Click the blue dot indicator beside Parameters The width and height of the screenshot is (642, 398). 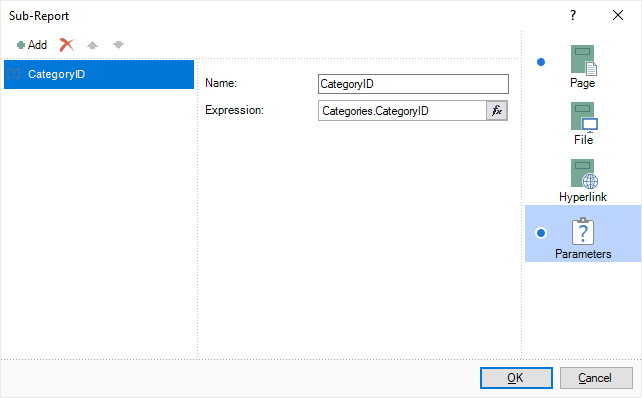(x=541, y=233)
